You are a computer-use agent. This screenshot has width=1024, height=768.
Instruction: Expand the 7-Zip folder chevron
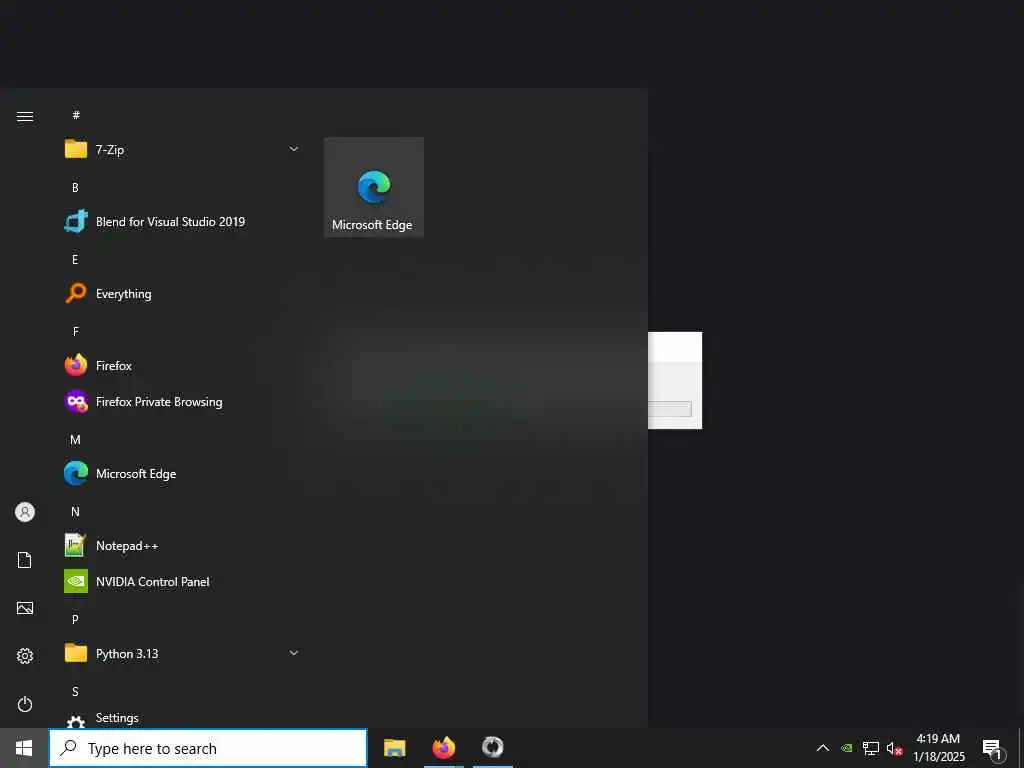point(294,150)
